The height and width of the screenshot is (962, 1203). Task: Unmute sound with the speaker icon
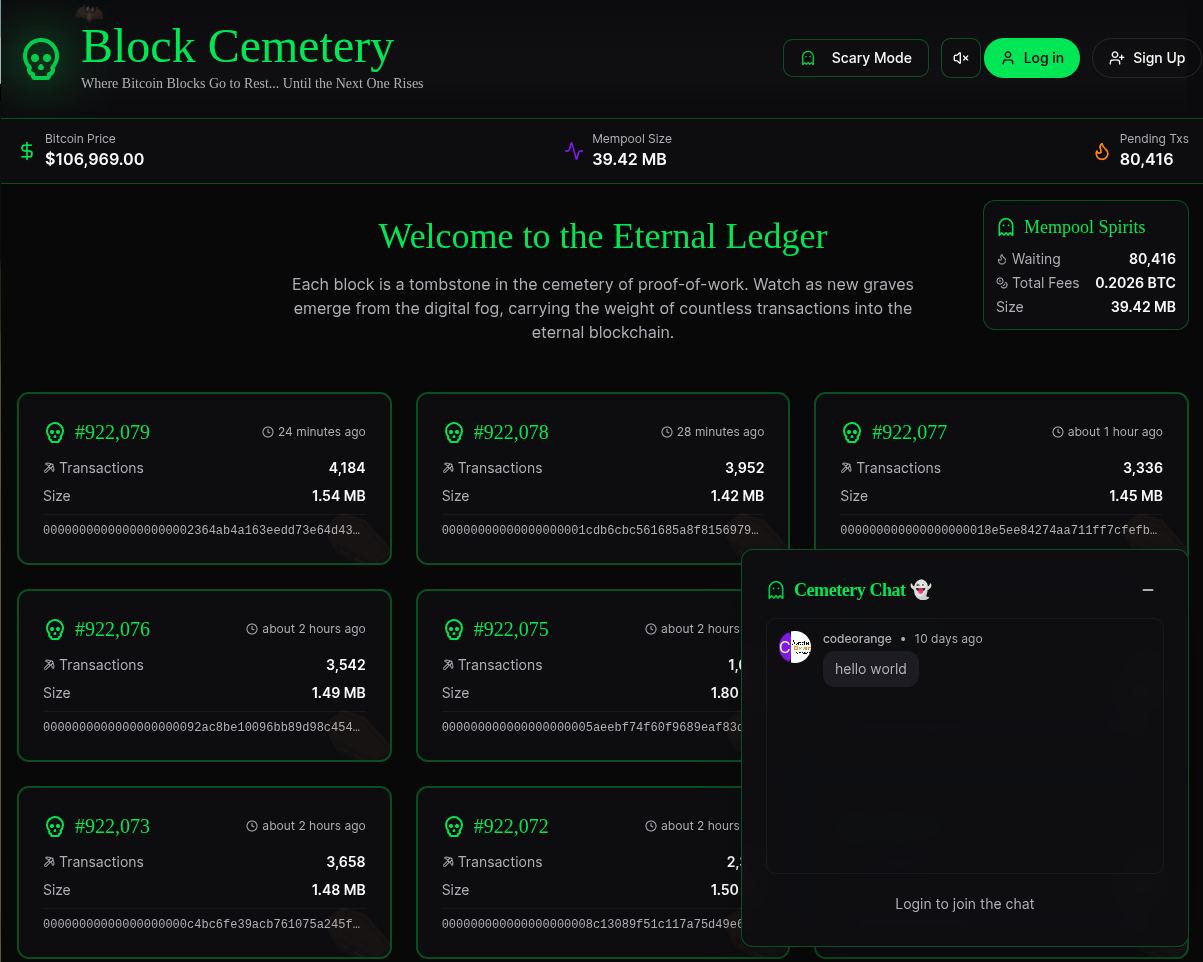960,58
